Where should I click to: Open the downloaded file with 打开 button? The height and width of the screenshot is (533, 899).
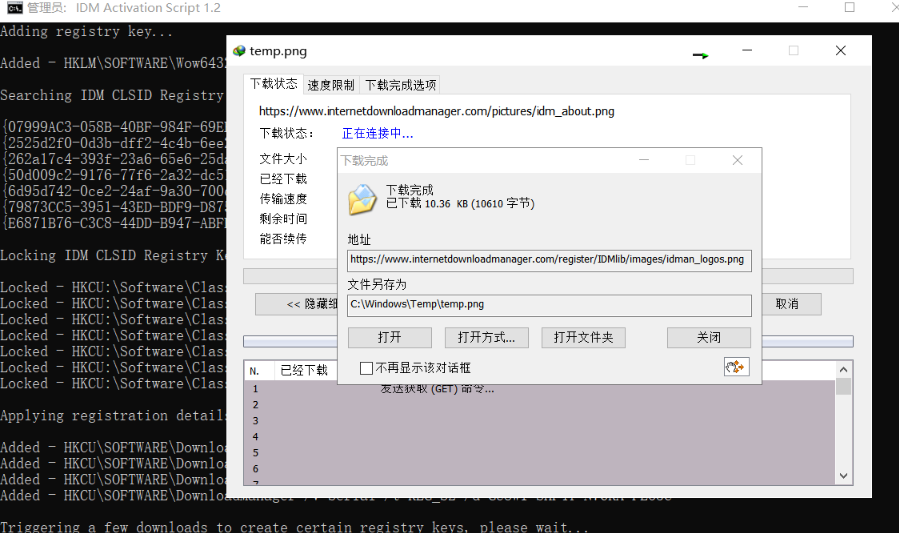tap(389, 337)
